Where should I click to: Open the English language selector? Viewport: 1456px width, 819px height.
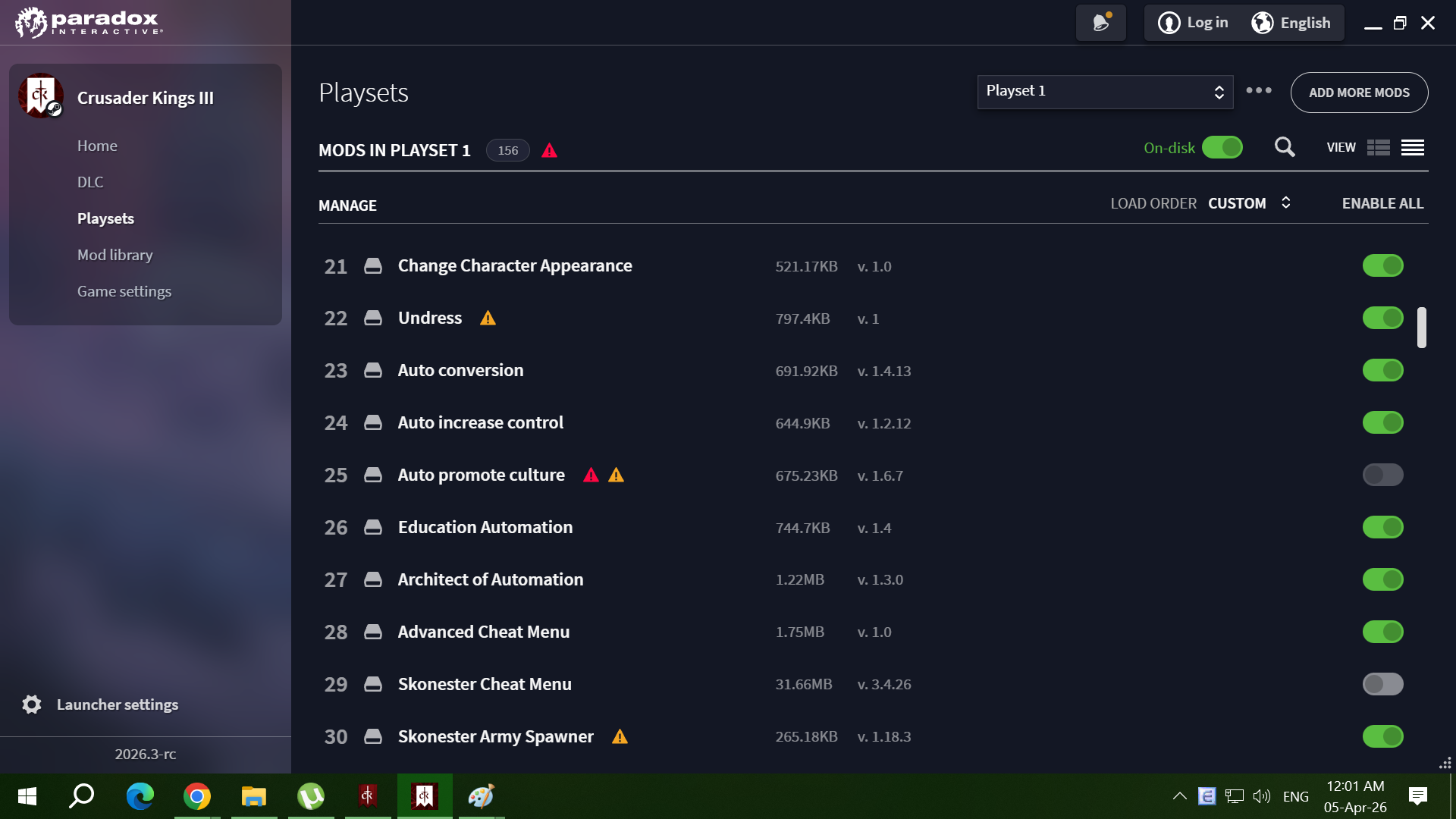pyautogui.click(x=1291, y=23)
